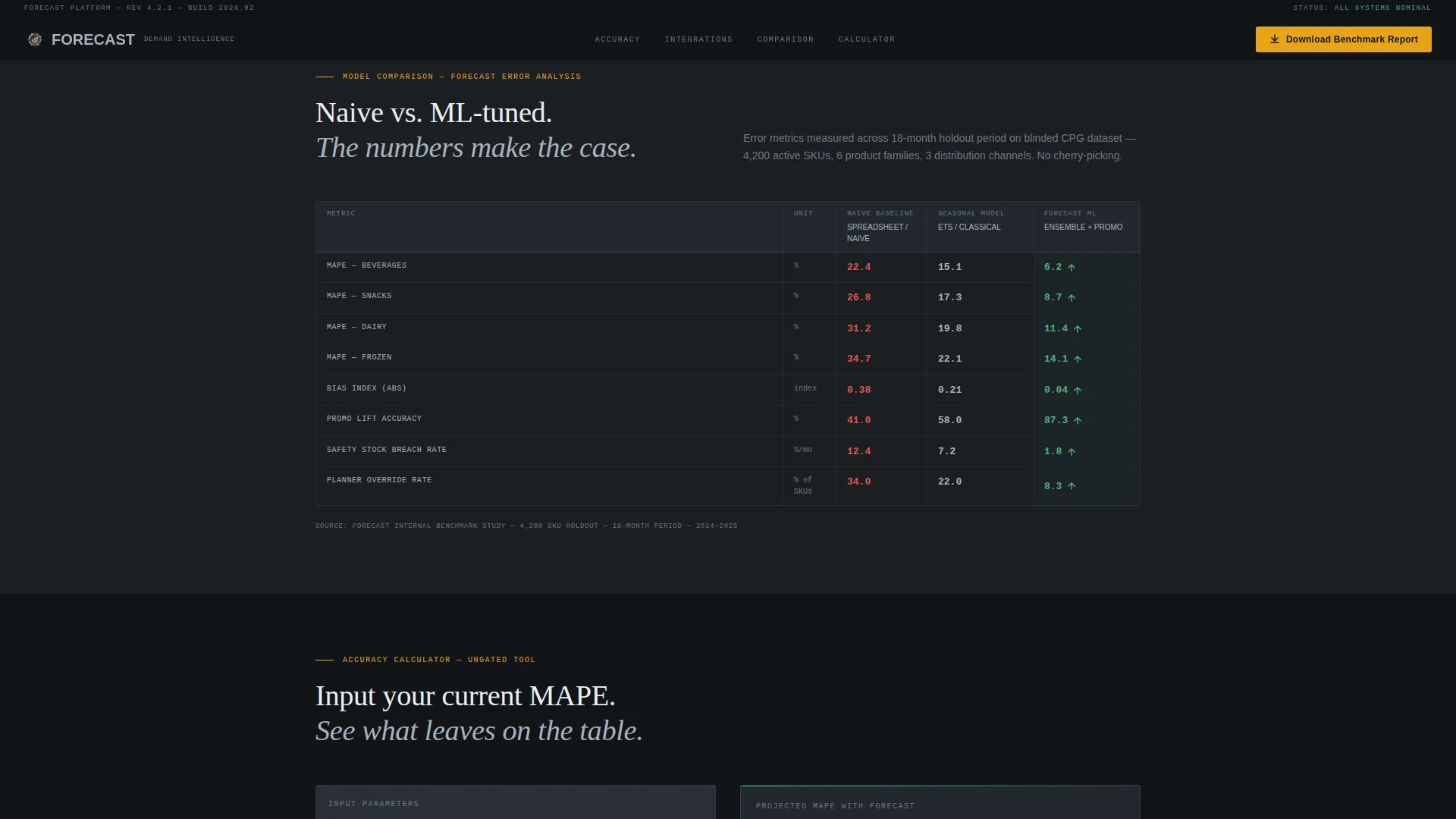Click the FORECAST brand name link
This screenshot has height=819, width=1456.
click(93, 39)
